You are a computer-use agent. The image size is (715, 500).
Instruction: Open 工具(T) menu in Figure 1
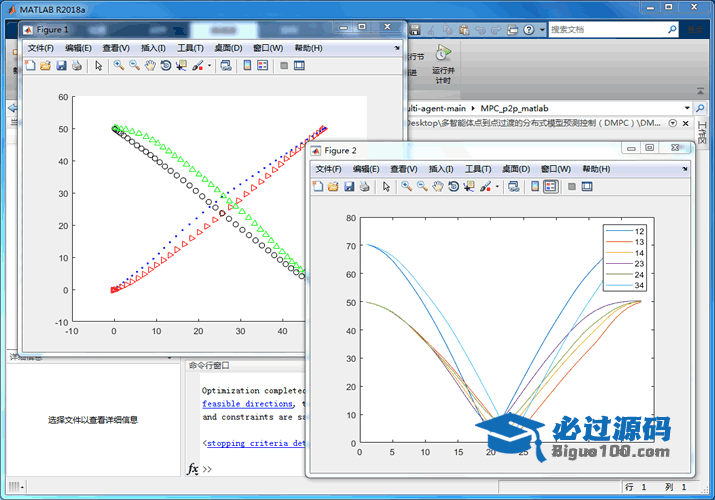[x=190, y=48]
